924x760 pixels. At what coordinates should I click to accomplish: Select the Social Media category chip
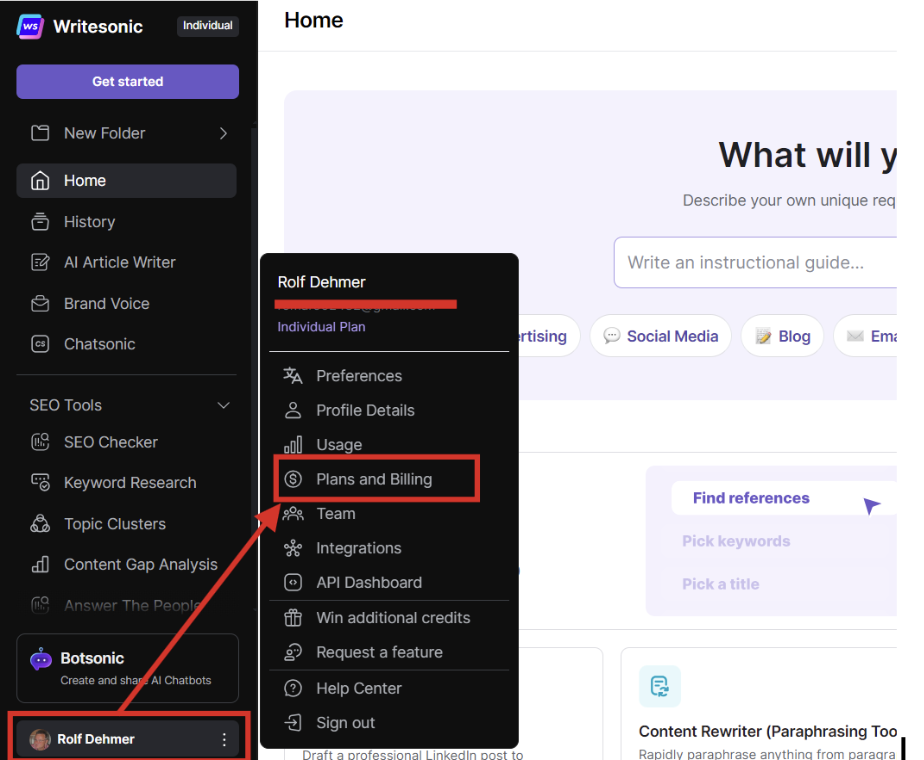coord(661,336)
